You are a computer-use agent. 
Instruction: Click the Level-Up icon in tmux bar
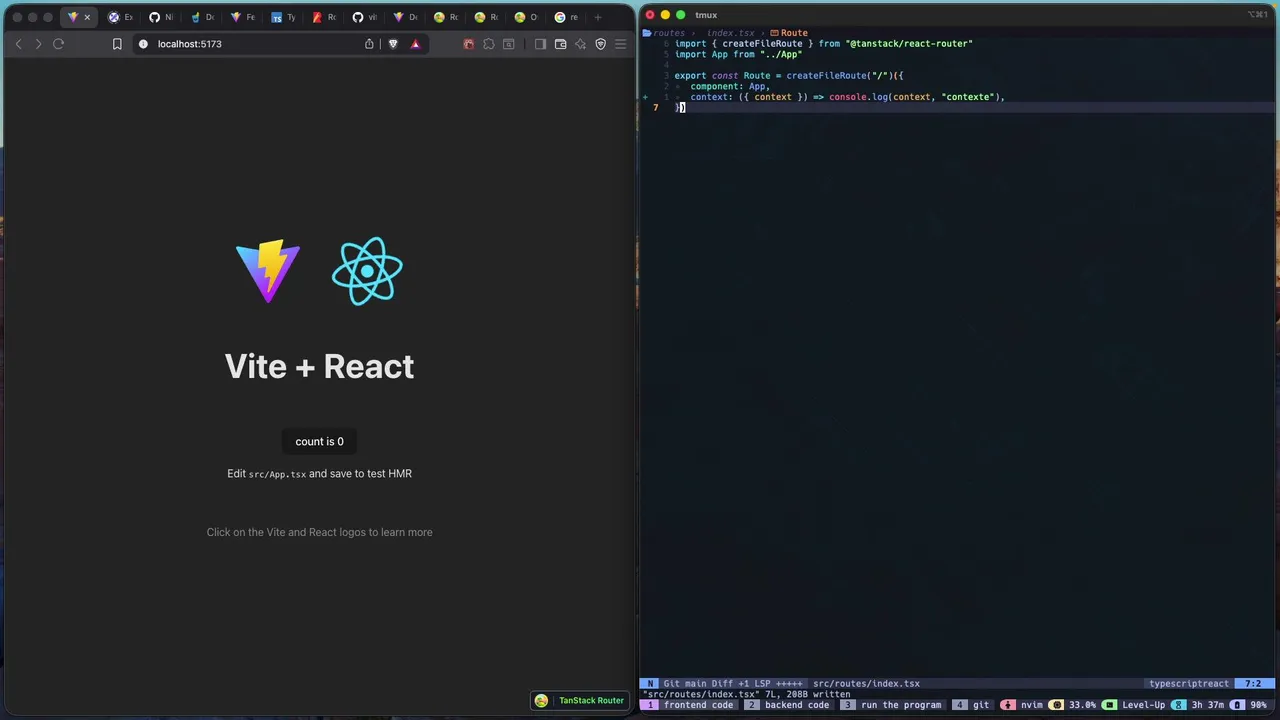(x=1109, y=705)
